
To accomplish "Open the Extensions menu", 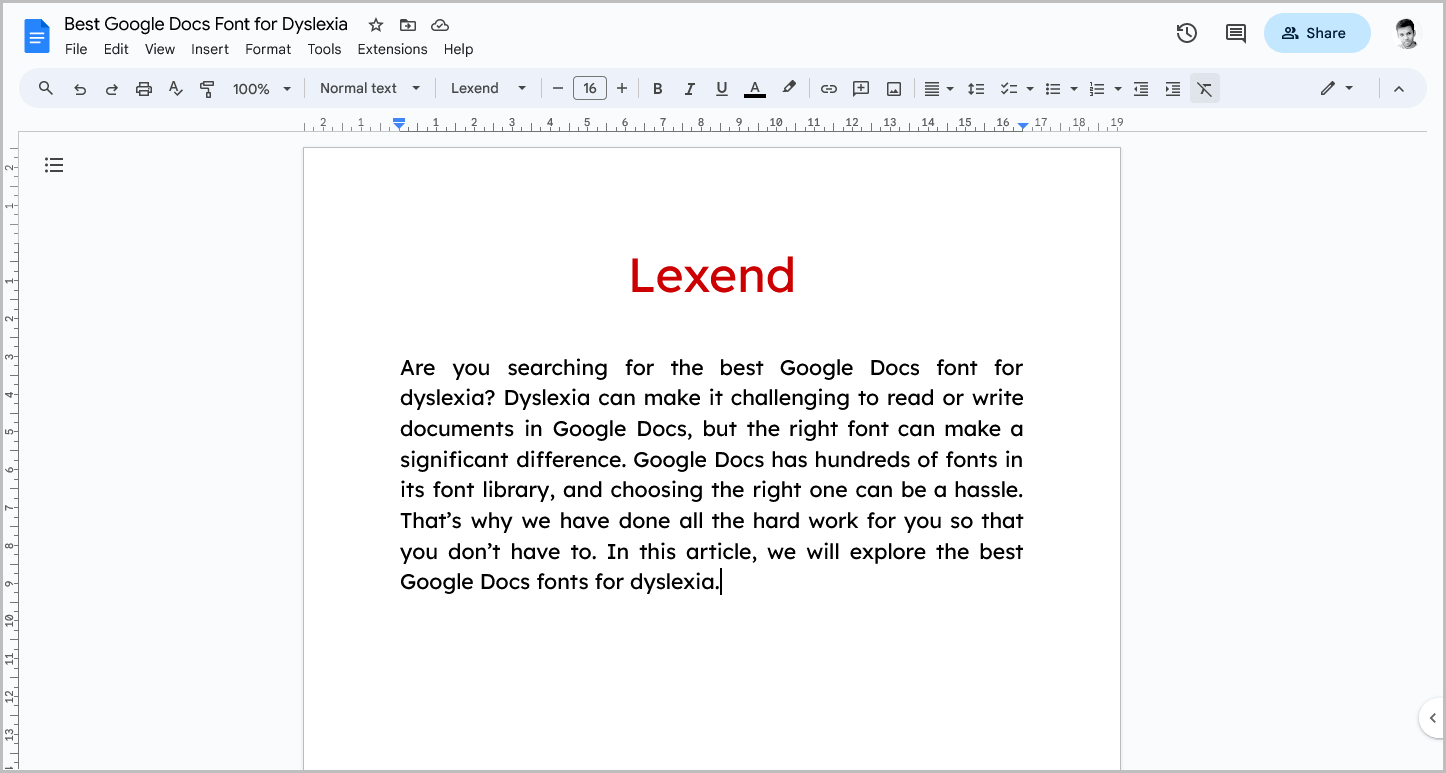I will (392, 49).
